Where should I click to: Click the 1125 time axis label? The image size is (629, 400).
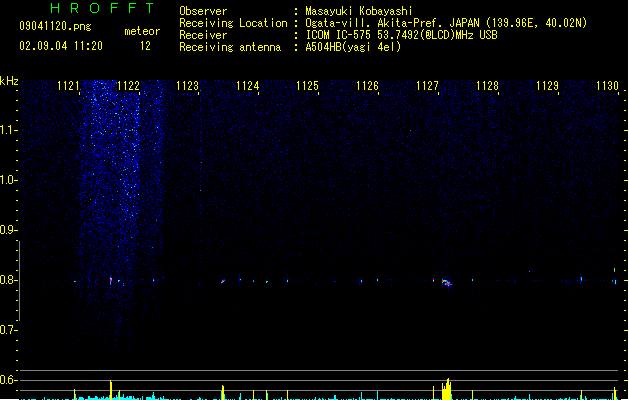307,86
